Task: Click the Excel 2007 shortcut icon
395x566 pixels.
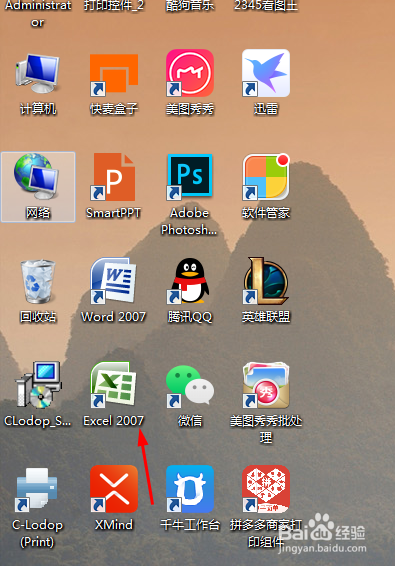Action: (x=113, y=385)
